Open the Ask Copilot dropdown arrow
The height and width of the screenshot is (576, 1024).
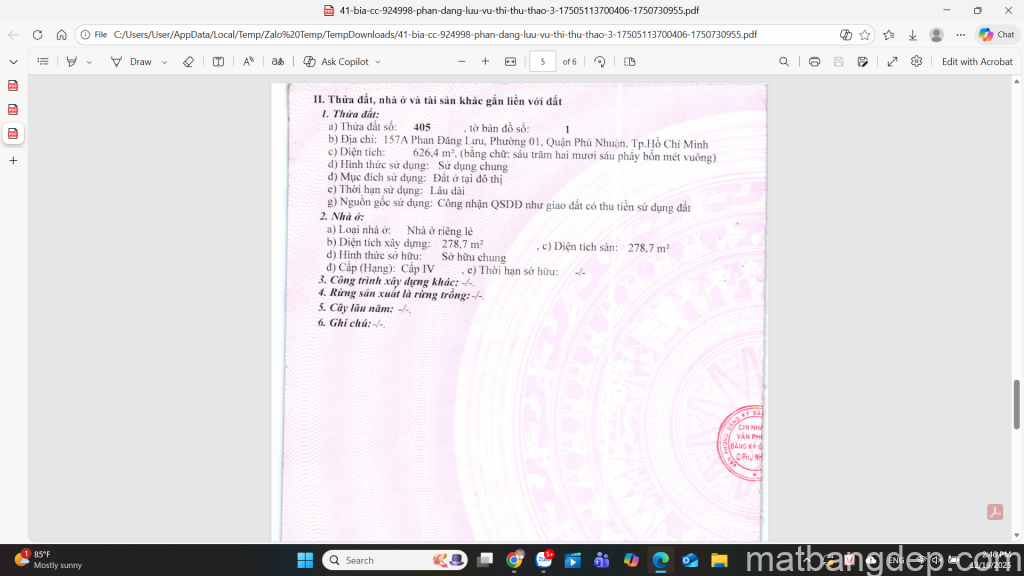[378, 61]
